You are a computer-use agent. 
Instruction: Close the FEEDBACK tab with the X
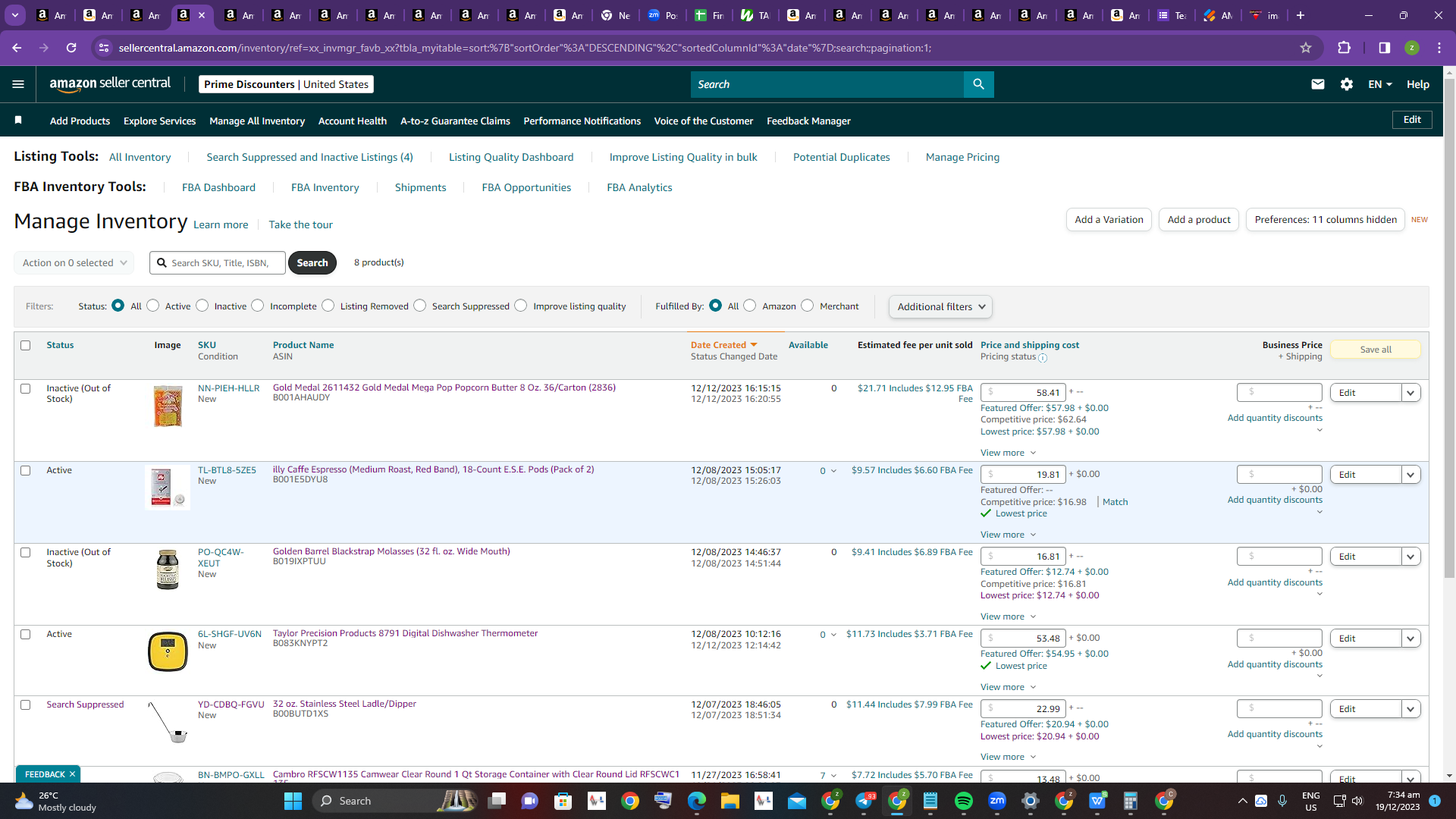point(72,774)
